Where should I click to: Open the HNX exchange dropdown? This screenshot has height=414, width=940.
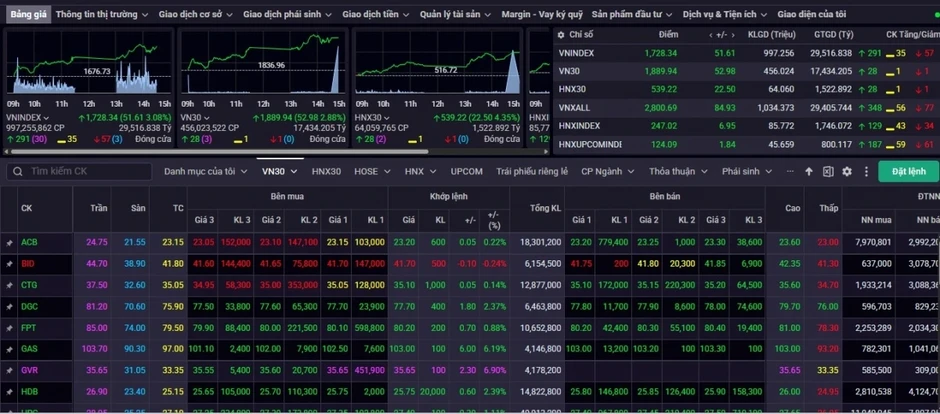[x=421, y=171]
